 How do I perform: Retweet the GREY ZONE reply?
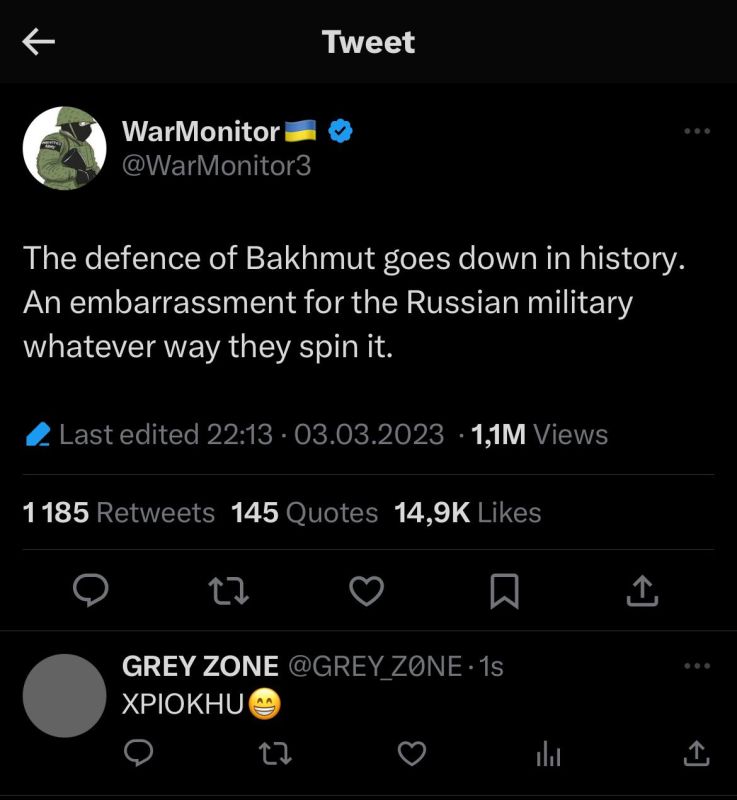coord(274,757)
